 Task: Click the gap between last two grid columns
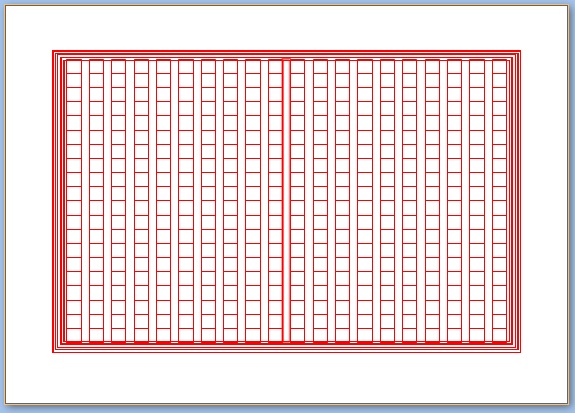[x=488, y=201]
